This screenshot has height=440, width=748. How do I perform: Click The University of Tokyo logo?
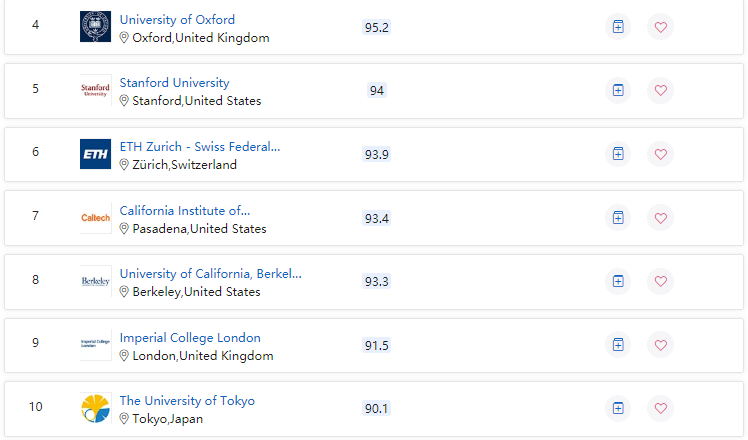[95, 409]
